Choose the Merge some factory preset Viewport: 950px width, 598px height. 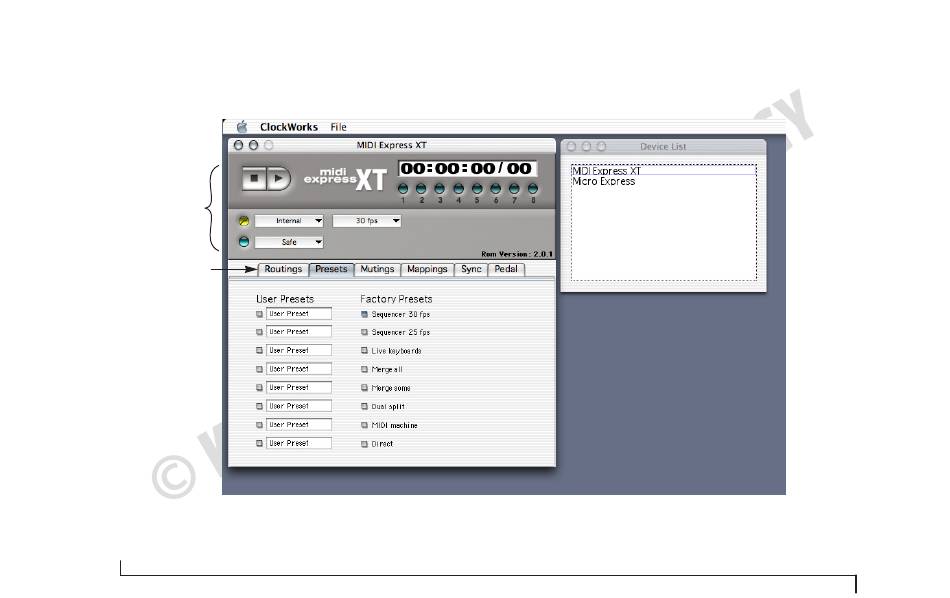coord(364,388)
